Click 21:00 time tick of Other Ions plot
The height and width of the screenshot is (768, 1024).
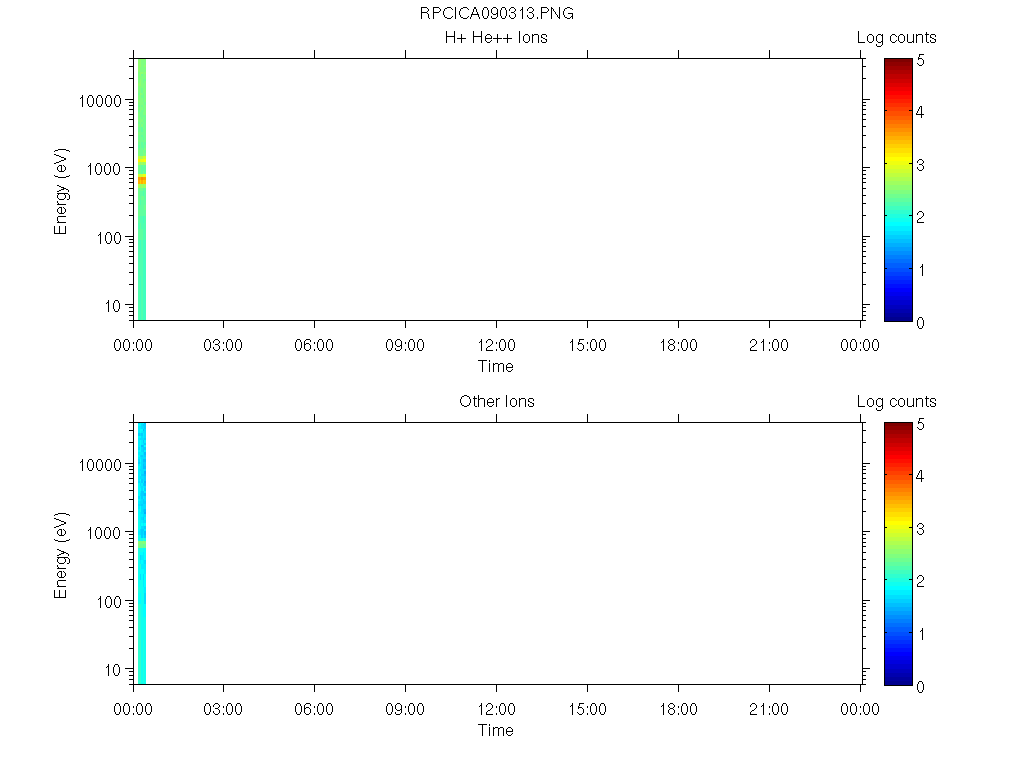click(x=769, y=709)
